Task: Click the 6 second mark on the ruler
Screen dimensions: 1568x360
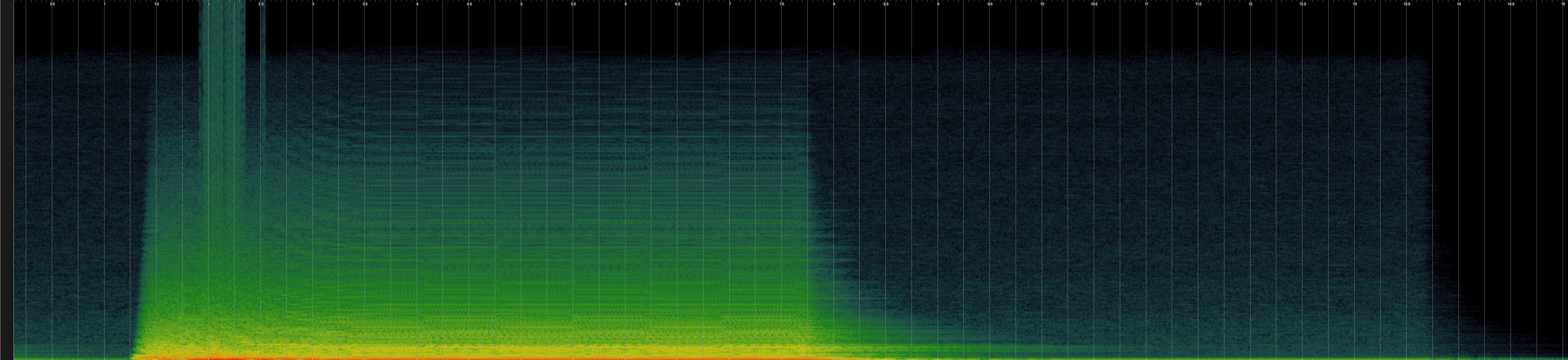Action: coord(625,4)
